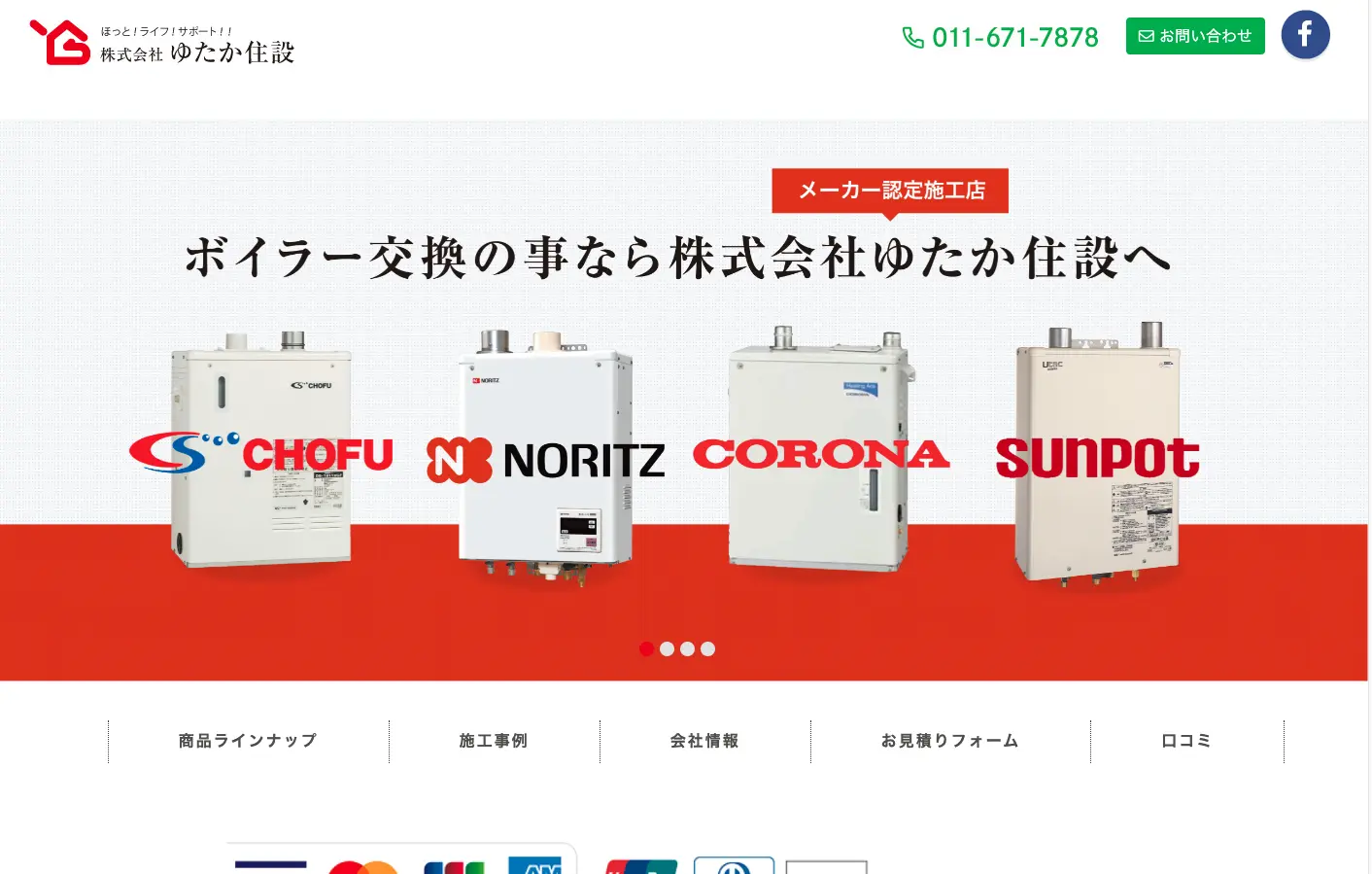Open お見積りフォーム menu item
This screenshot has width=1372, height=874.
click(950, 741)
